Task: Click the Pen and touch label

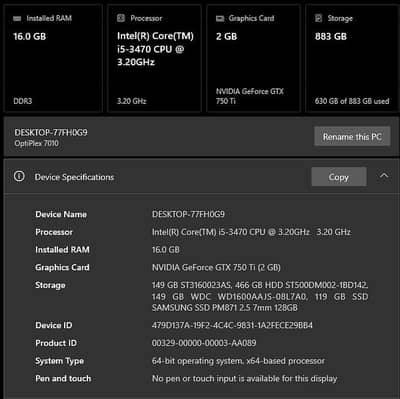Action: (63, 378)
